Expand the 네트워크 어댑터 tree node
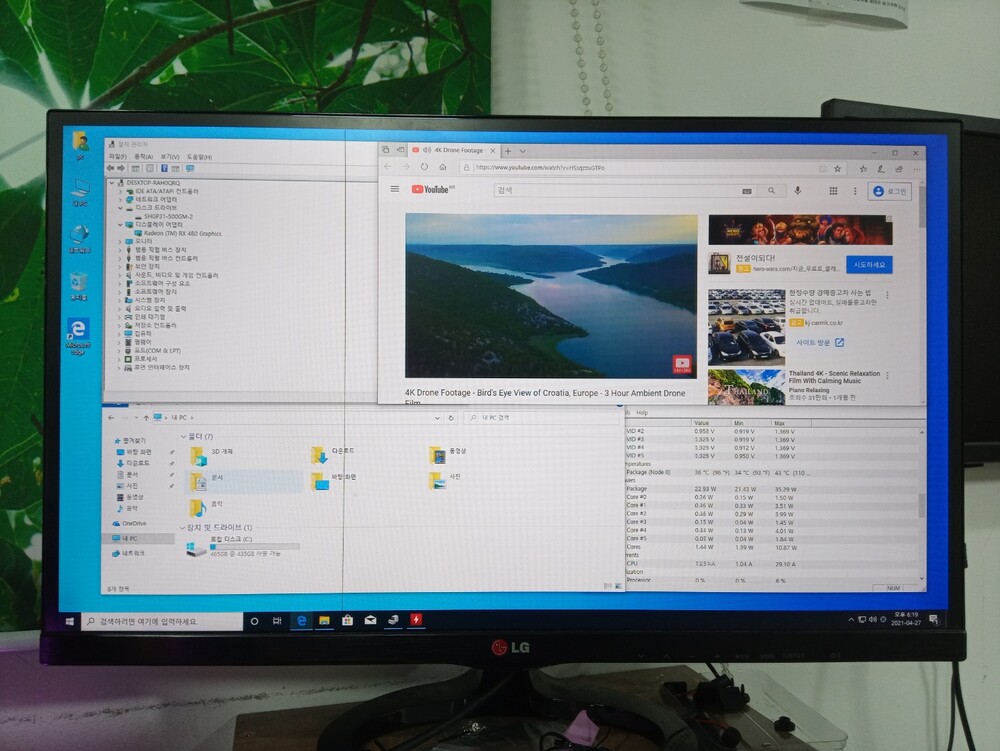The height and width of the screenshot is (751, 1000). pyautogui.click(x=119, y=200)
